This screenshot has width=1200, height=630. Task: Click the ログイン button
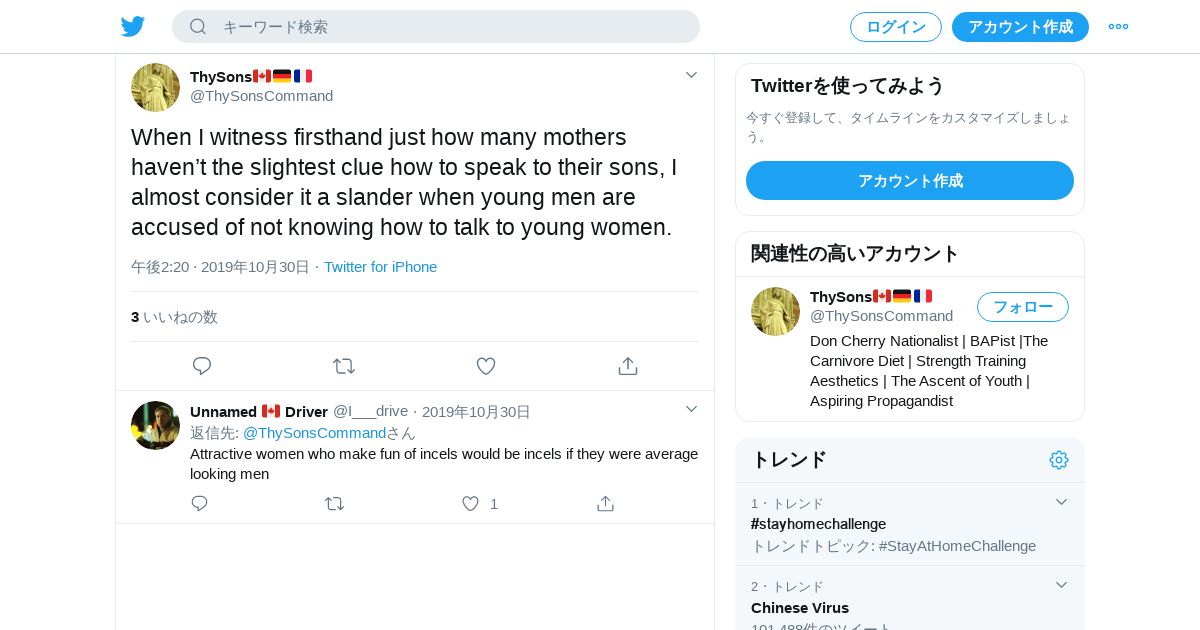(x=895, y=27)
